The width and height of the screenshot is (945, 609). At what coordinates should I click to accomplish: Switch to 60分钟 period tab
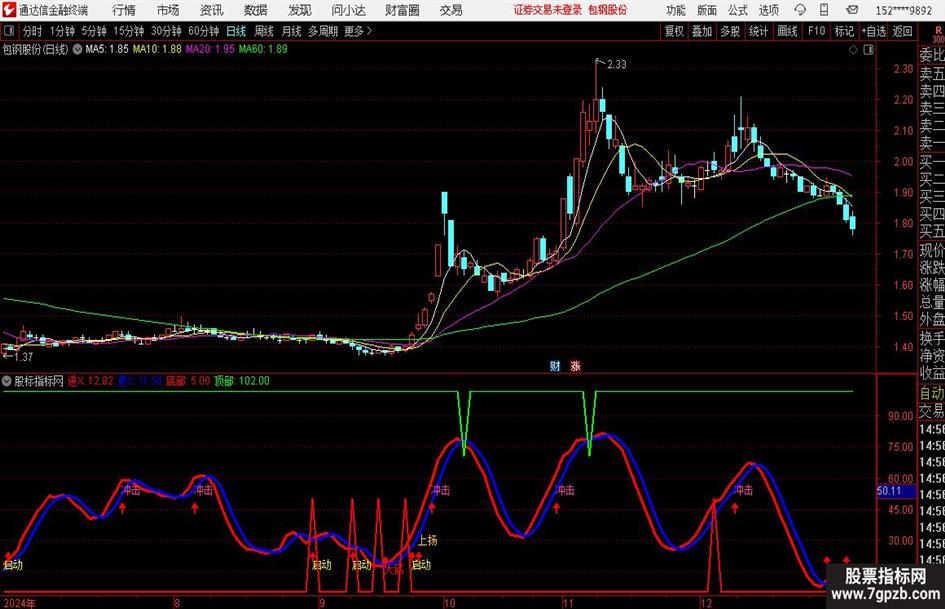point(203,31)
